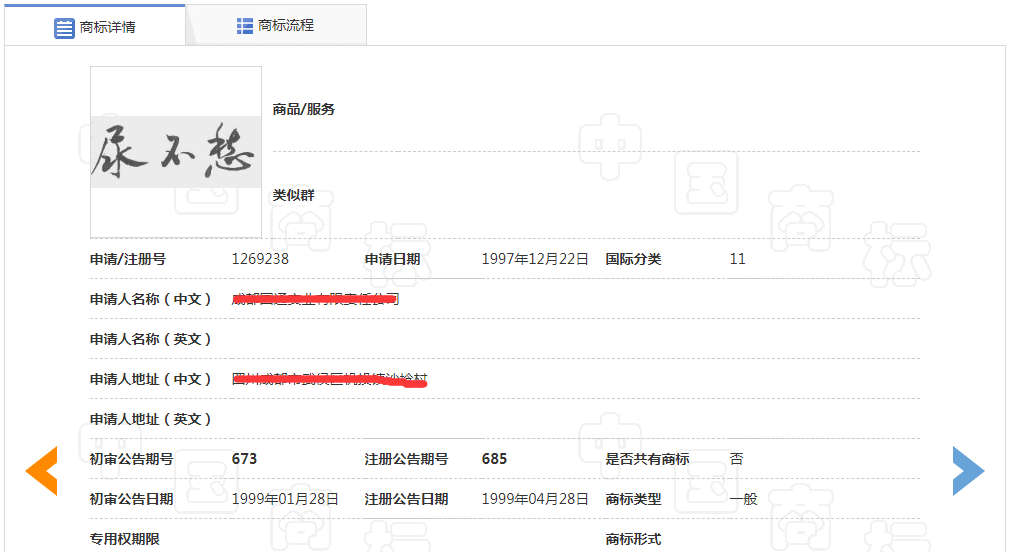The height and width of the screenshot is (552, 1010).
Task: Select registration number 1269238
Action: click(260, 259)
